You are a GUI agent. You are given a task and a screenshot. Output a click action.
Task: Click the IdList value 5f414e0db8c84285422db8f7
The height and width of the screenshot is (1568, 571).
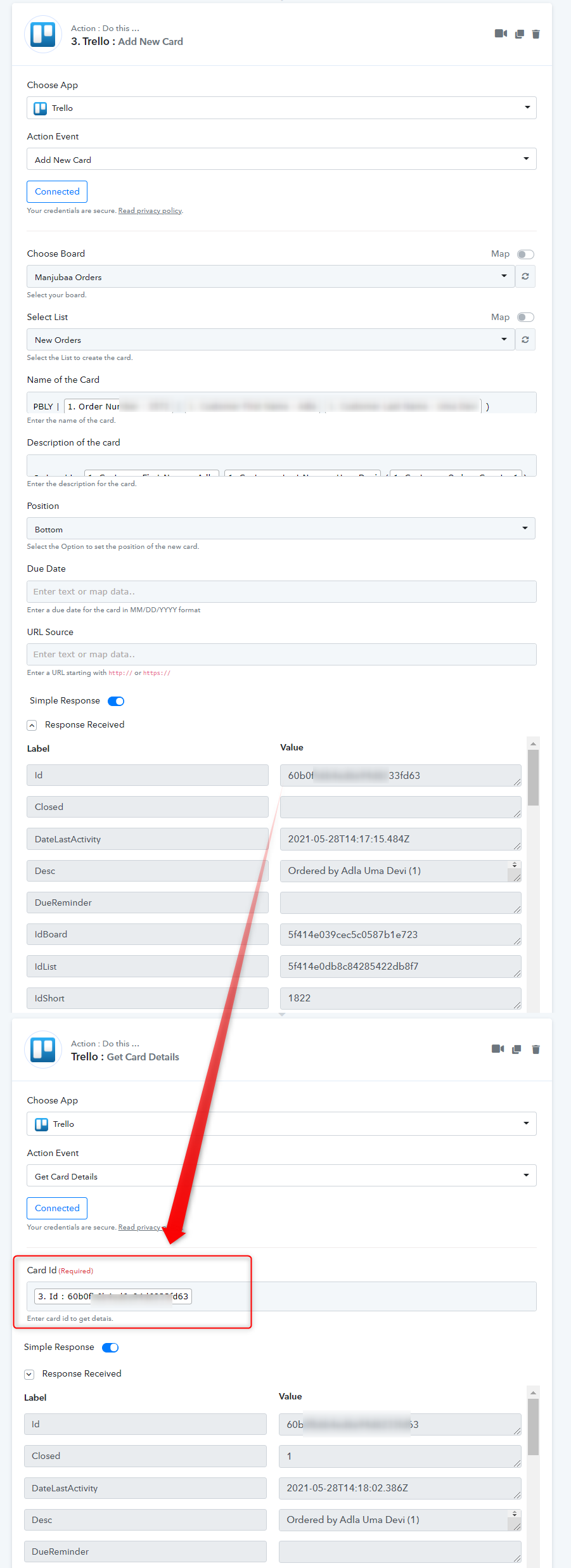click(401, 966)
